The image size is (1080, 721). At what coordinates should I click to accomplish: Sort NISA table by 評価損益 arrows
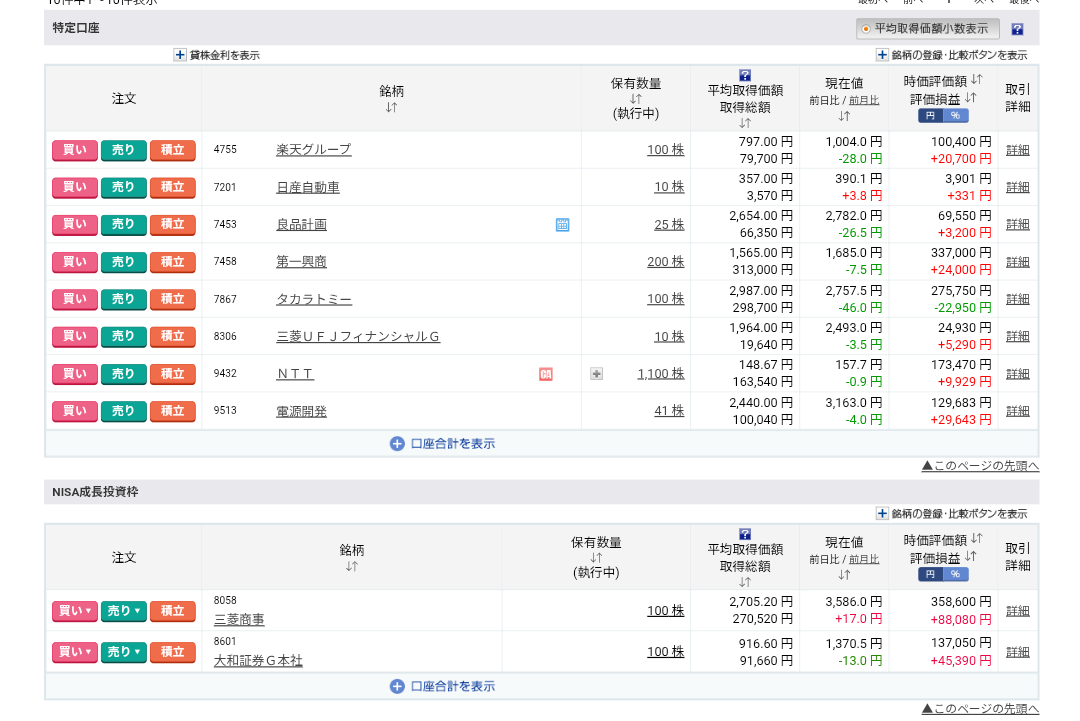click(x=970, y=557)
